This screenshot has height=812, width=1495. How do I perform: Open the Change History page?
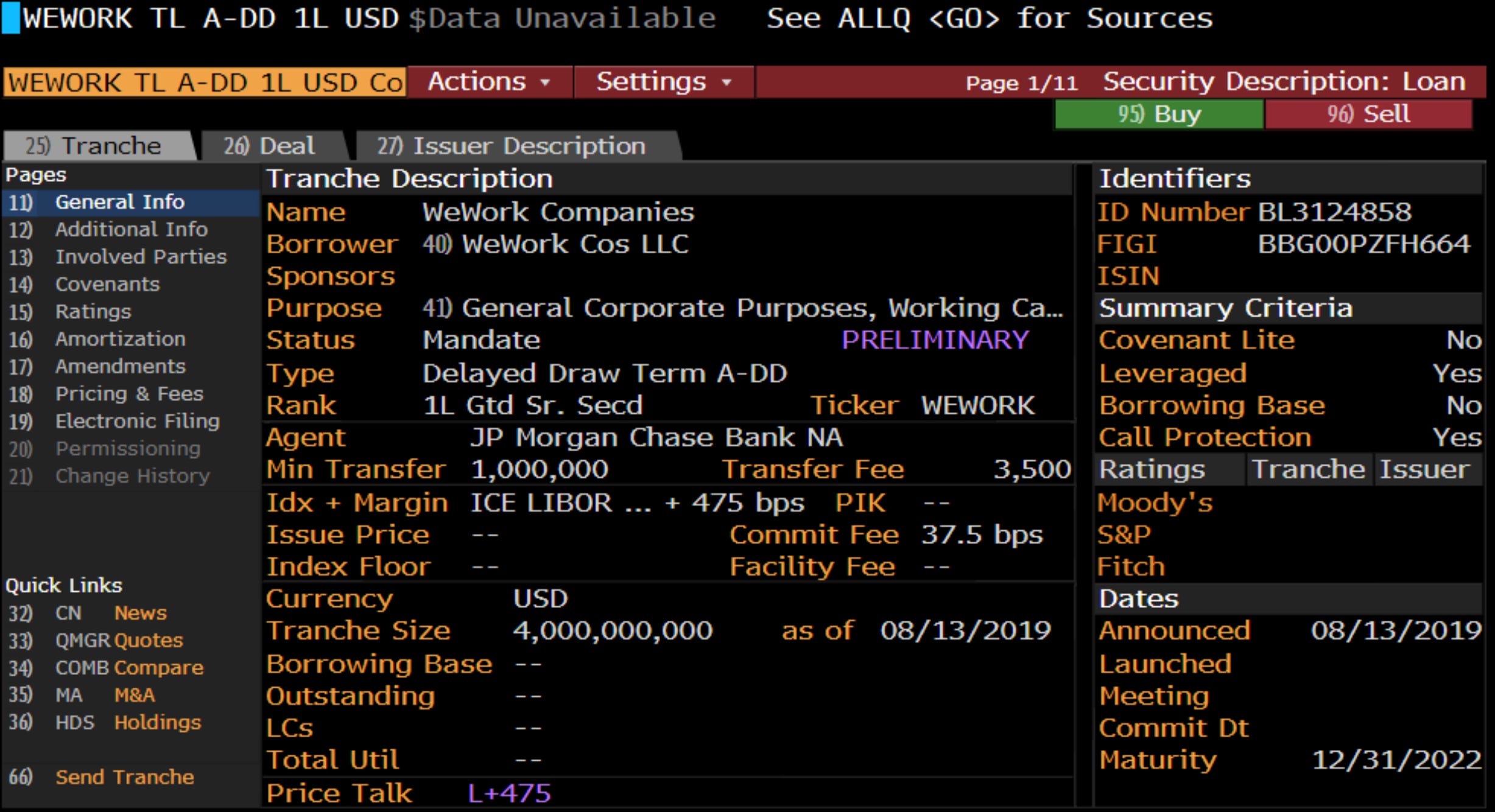pos(131,476)
